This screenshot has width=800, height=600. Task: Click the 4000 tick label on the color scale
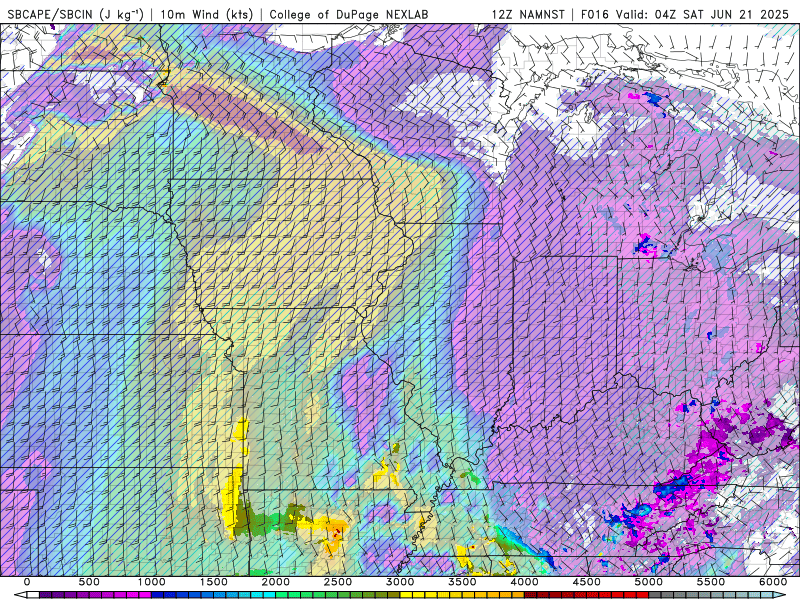click(524, 582)
